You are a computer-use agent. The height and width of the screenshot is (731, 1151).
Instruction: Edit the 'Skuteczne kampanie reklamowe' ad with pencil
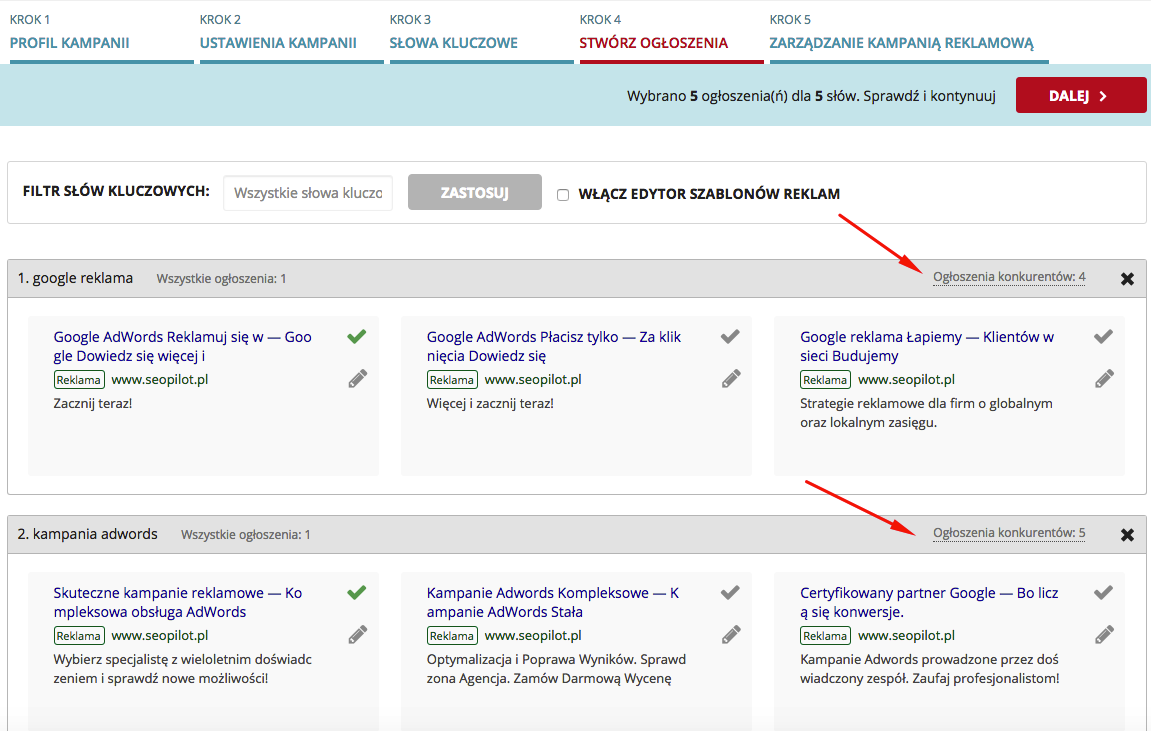click(357, 634)
